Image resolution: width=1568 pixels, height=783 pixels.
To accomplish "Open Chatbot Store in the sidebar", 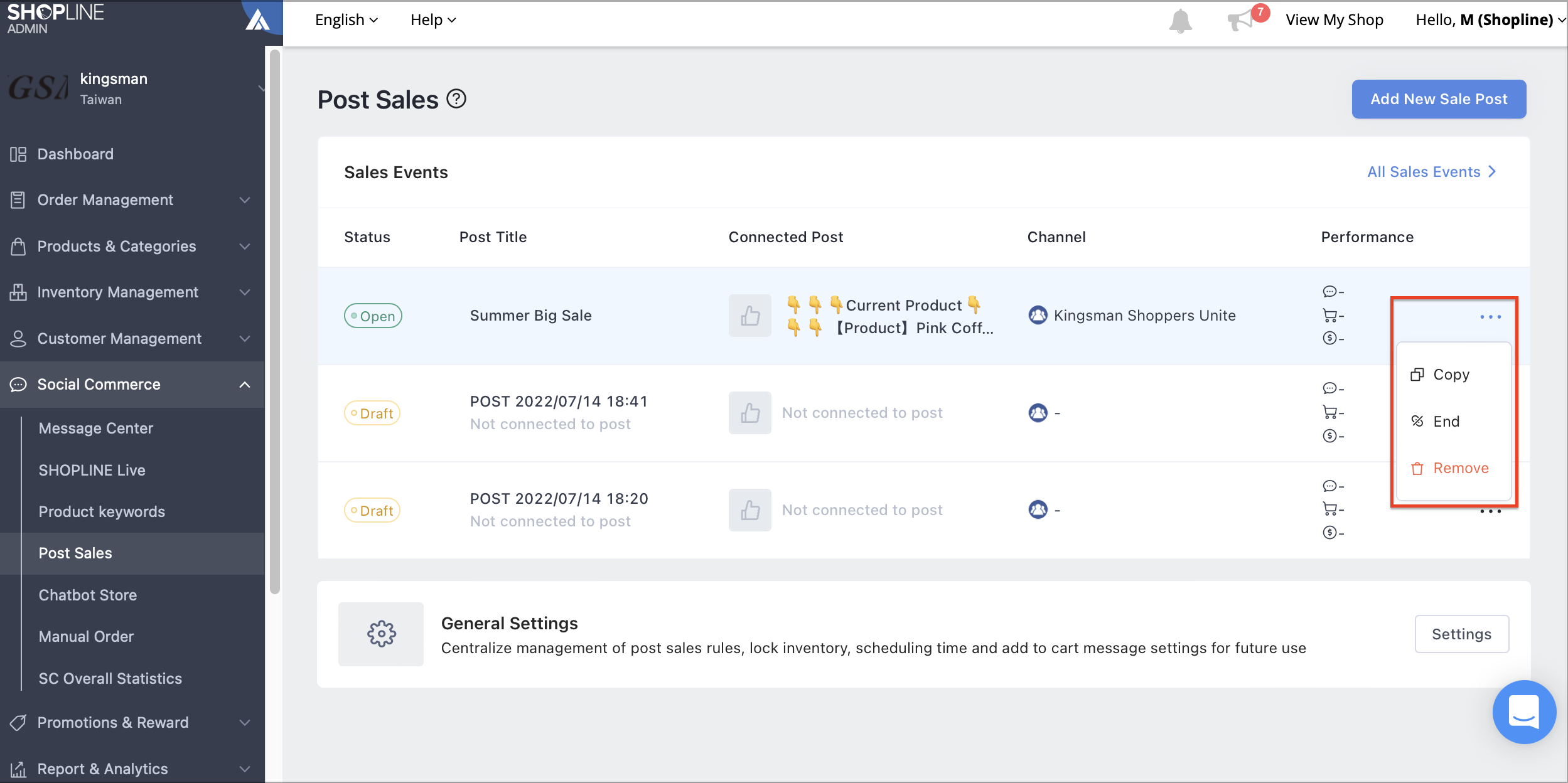I will point(88,595).
